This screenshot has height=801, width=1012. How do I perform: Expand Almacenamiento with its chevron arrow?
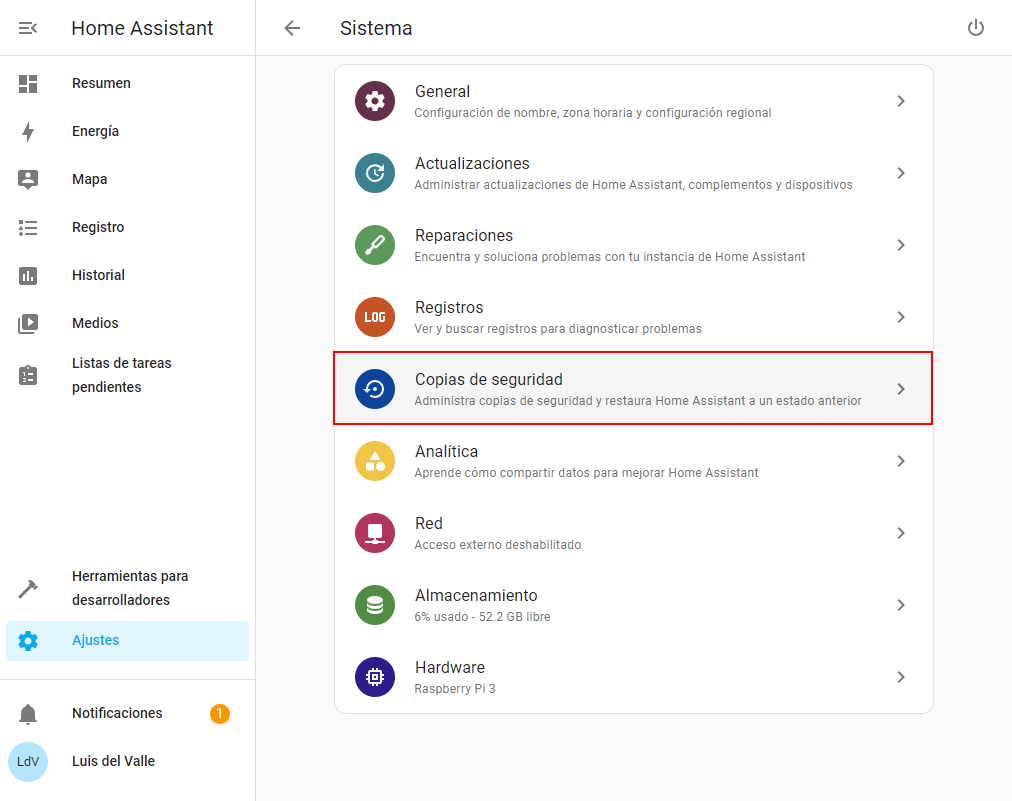tap(901, 605)
